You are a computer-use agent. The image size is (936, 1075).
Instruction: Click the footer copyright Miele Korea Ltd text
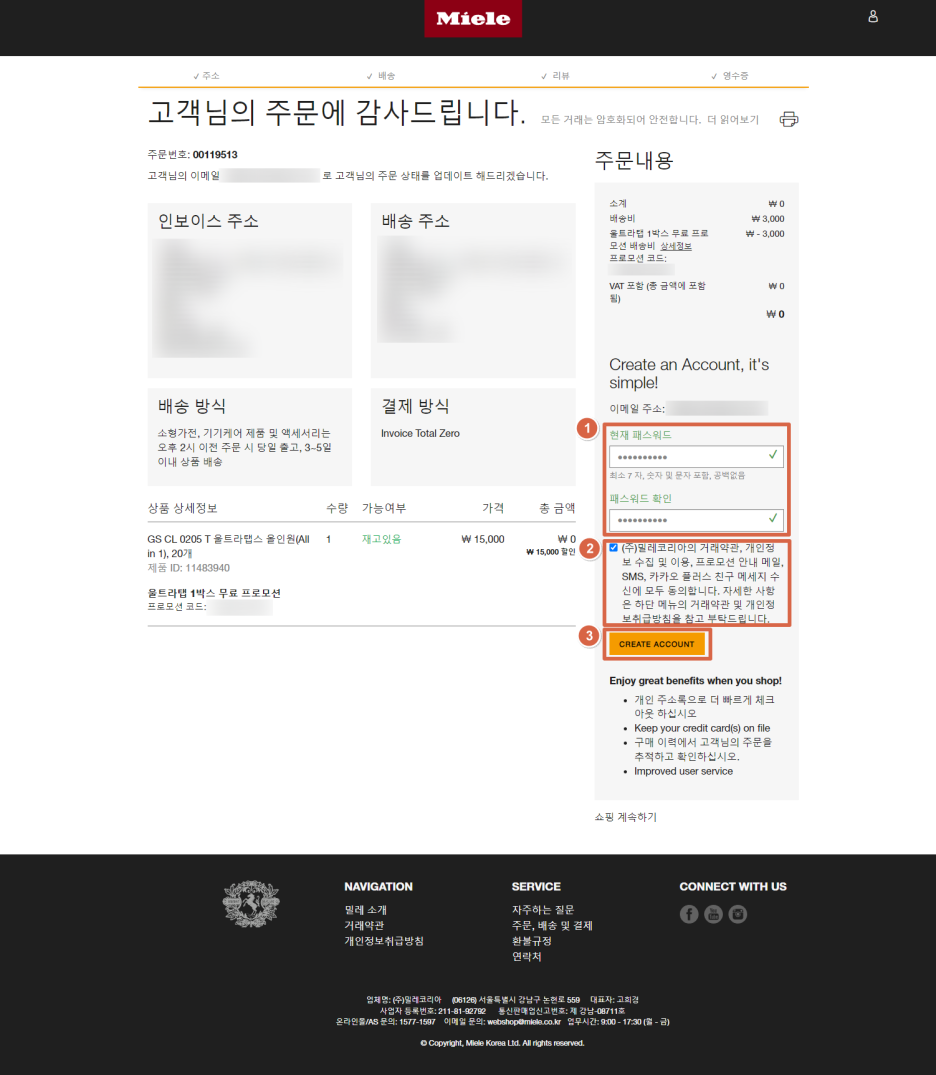coord(502,1043)
